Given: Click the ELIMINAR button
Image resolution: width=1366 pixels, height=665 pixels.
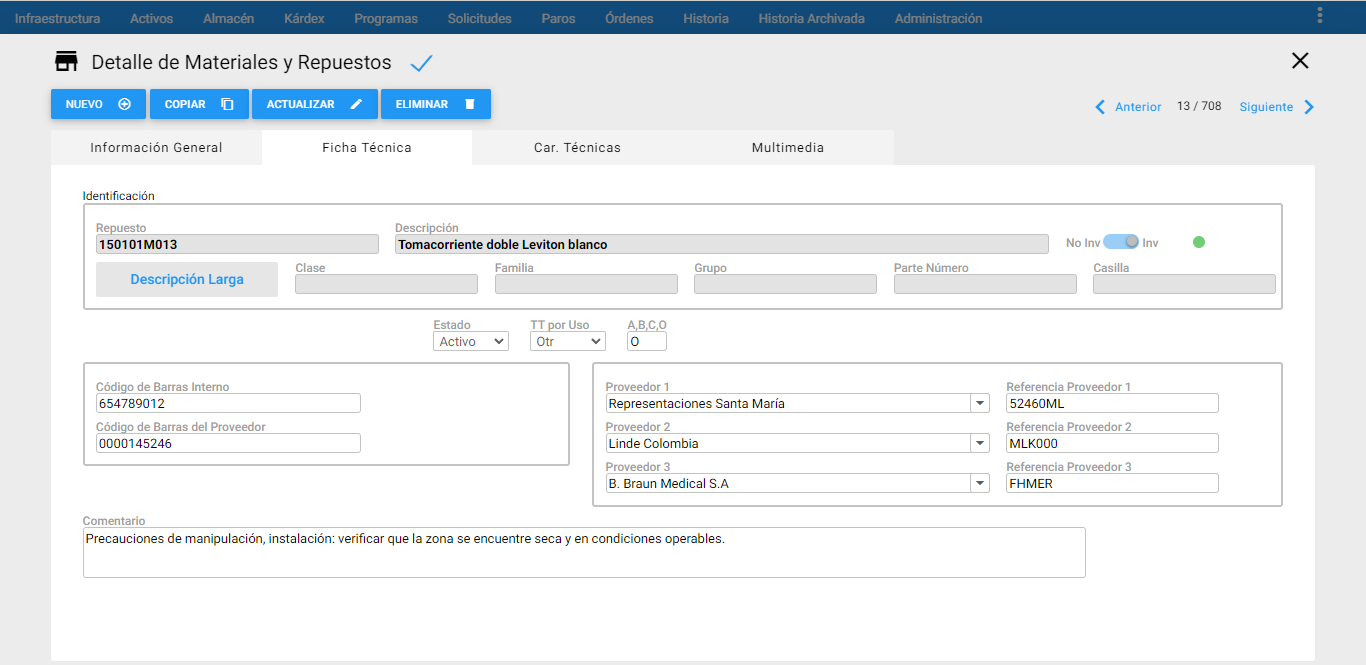Looking at the screenshot, I should click(436, 104).
